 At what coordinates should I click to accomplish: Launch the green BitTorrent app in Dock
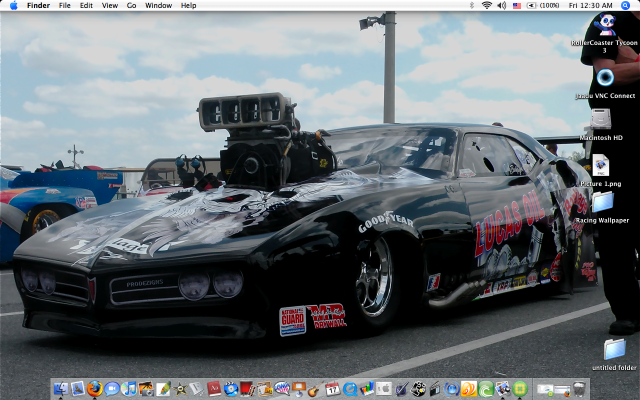pos(486,389)
